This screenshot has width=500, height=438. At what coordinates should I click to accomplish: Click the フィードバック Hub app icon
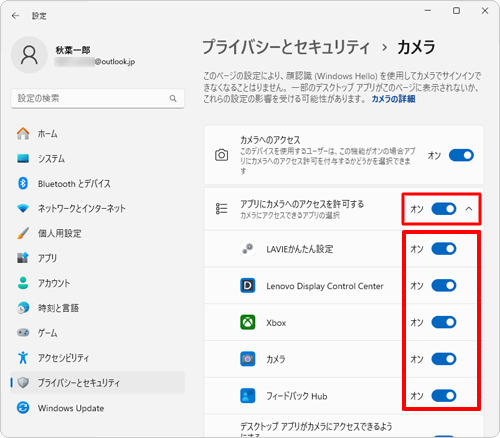248,396
